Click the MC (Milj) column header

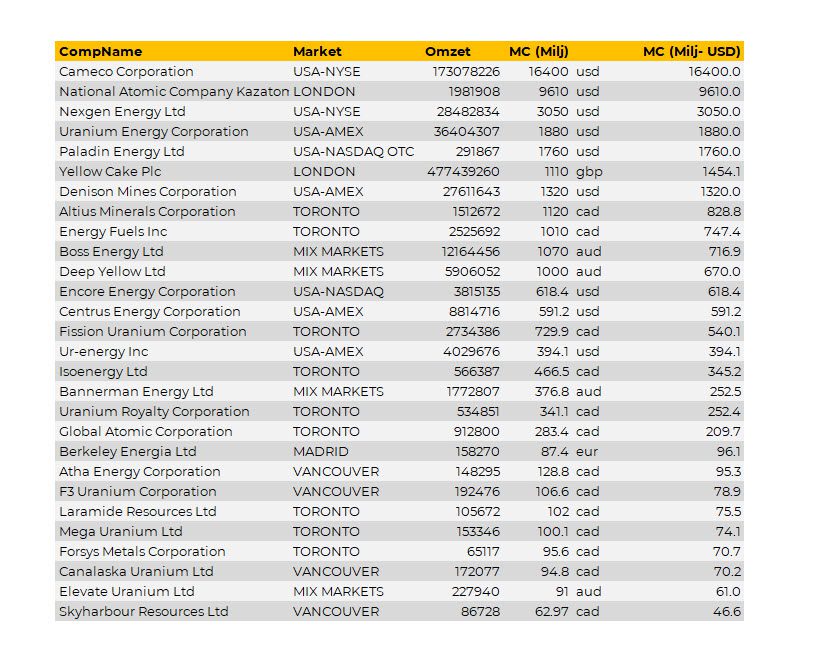538,51
